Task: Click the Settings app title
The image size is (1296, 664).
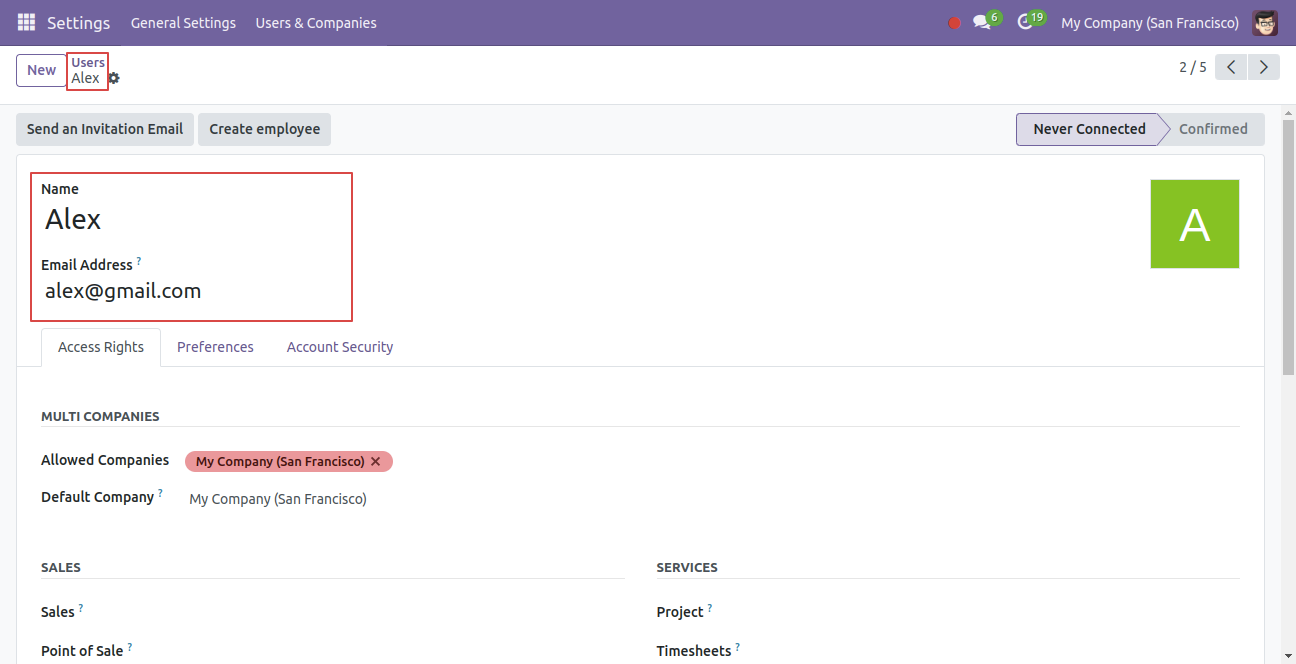Action: coord(79,22)
